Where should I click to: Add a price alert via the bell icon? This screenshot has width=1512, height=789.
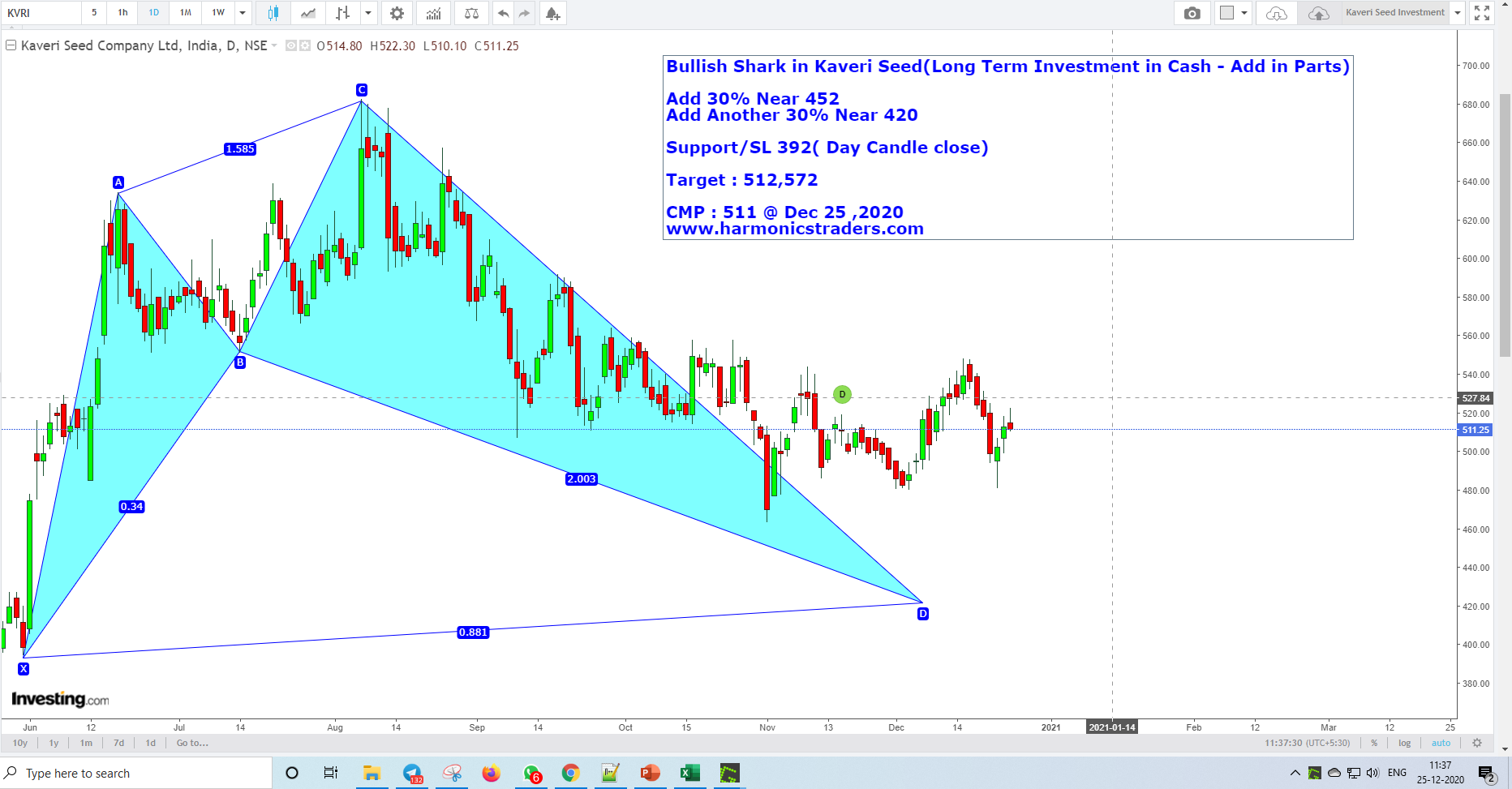pos(552,13)
